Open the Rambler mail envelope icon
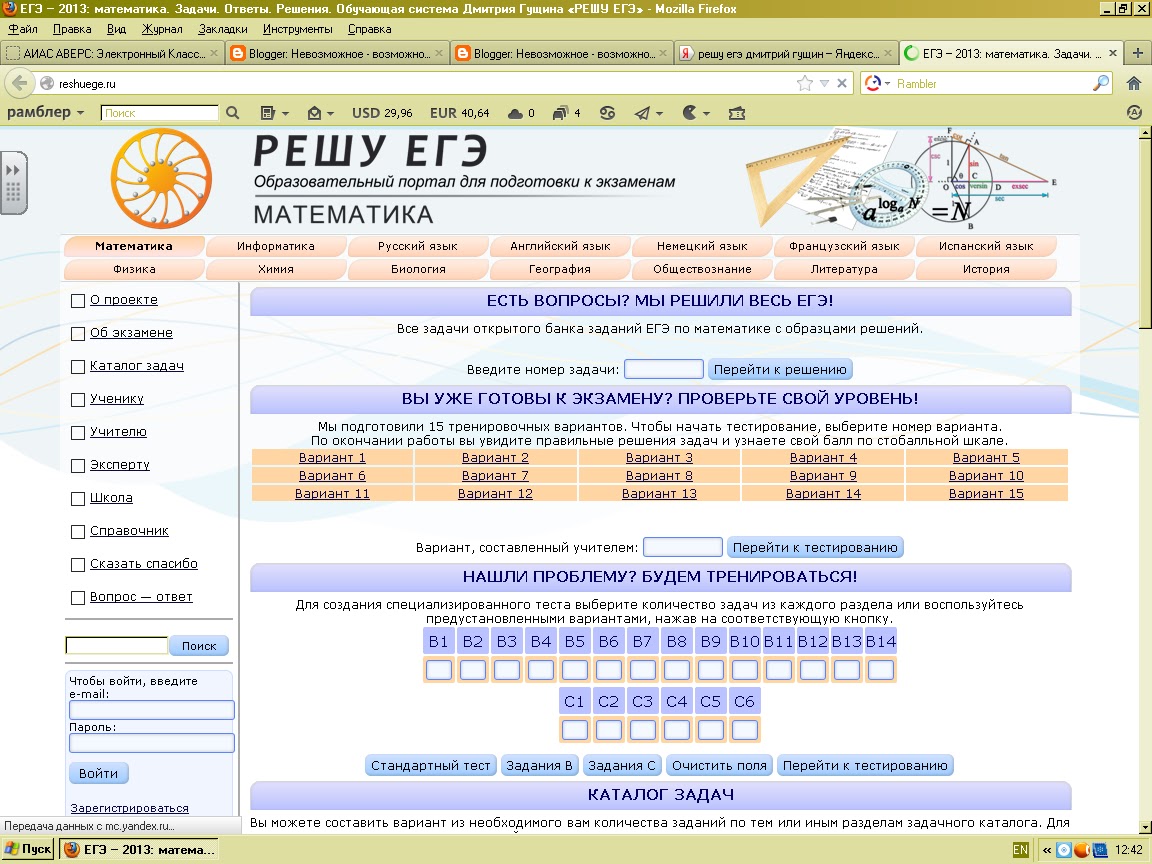This screenshot has height=864, width=1152. pyautogui.click(x=315, y=113)
